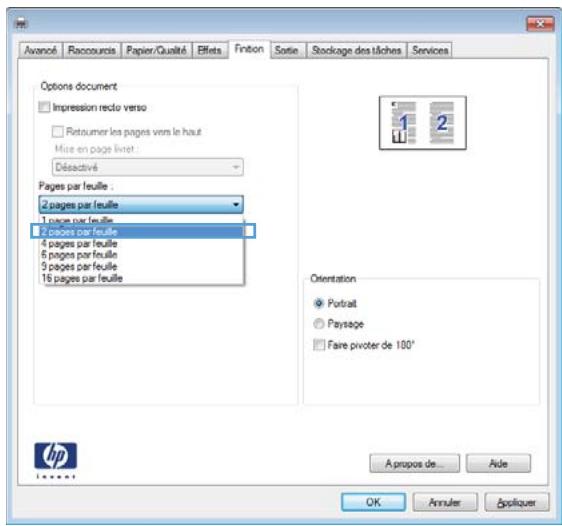Select the Portrait orientation radio button

(x=318, y=303)
